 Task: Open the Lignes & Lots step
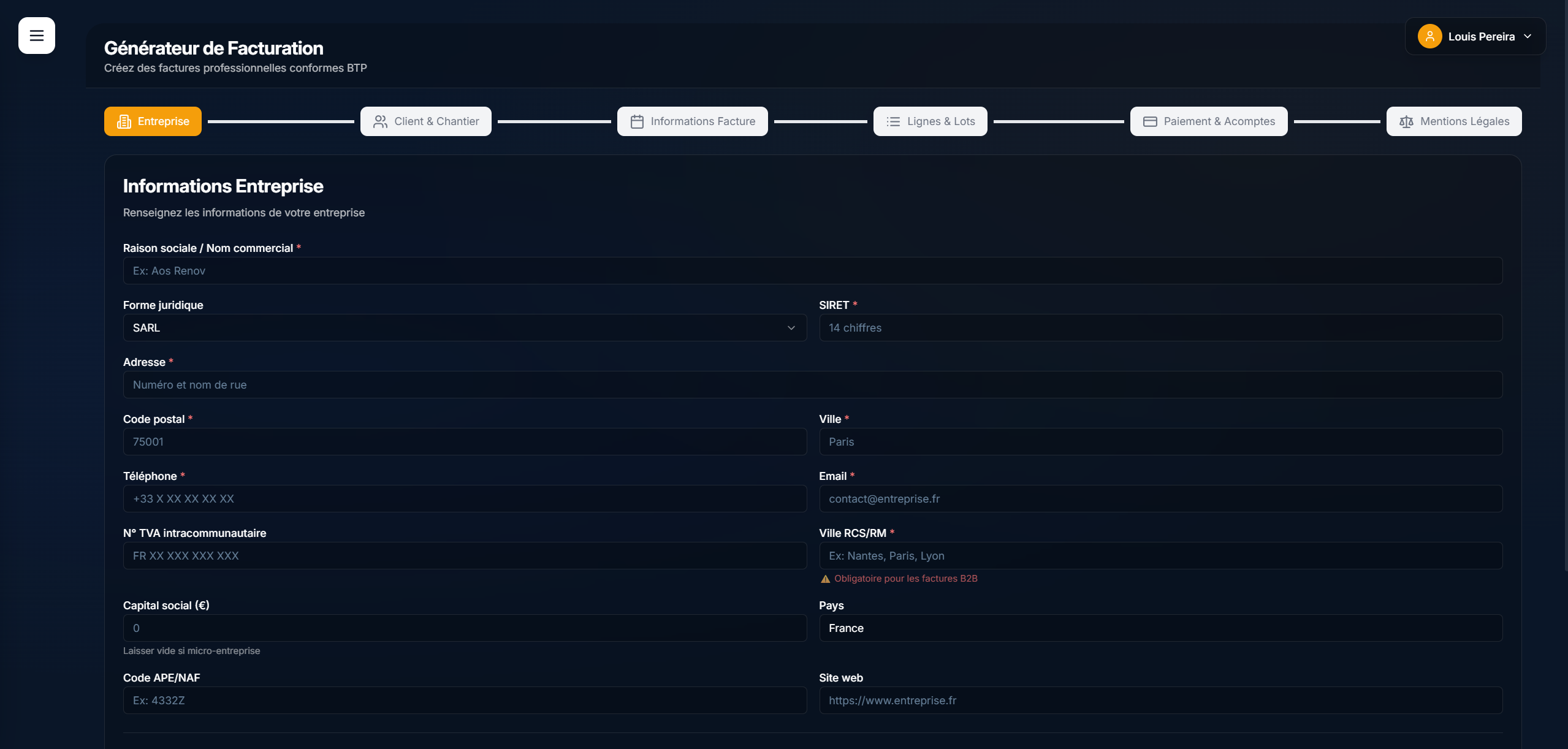coord(940,121)
